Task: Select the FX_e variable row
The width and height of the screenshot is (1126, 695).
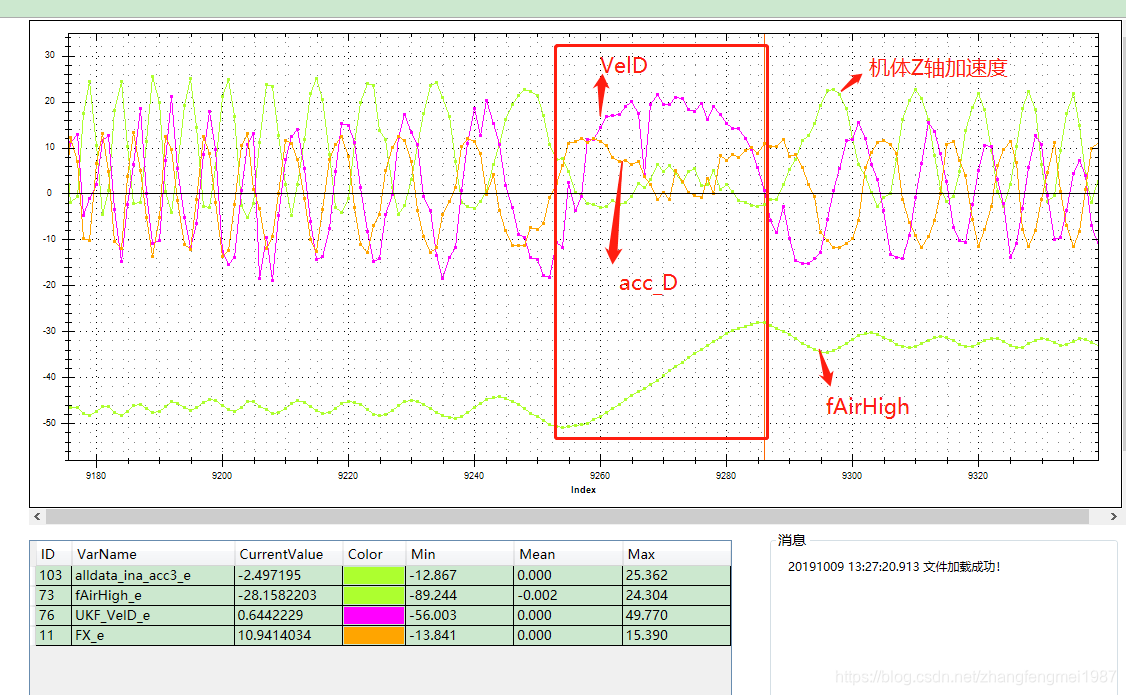Action: click(x=383, y=635)
